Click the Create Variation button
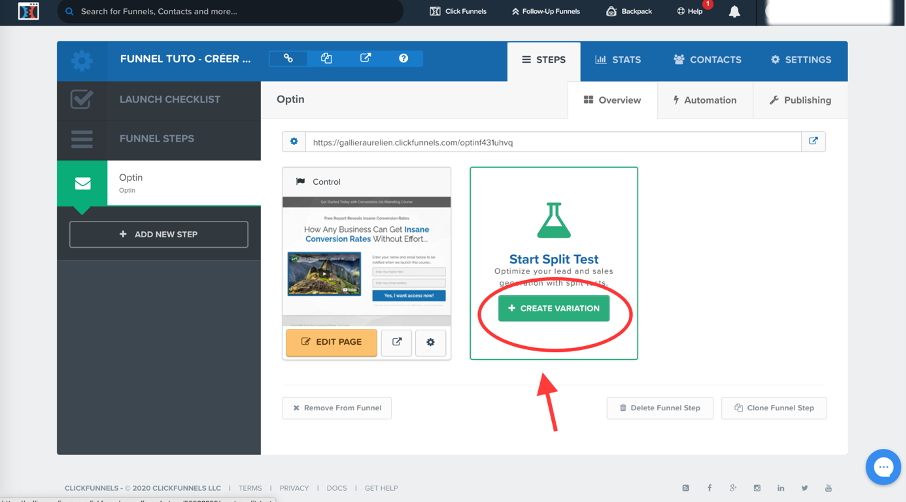Image resolution: width=906 pixels, height=502 pixels. [x=554, y=308]
